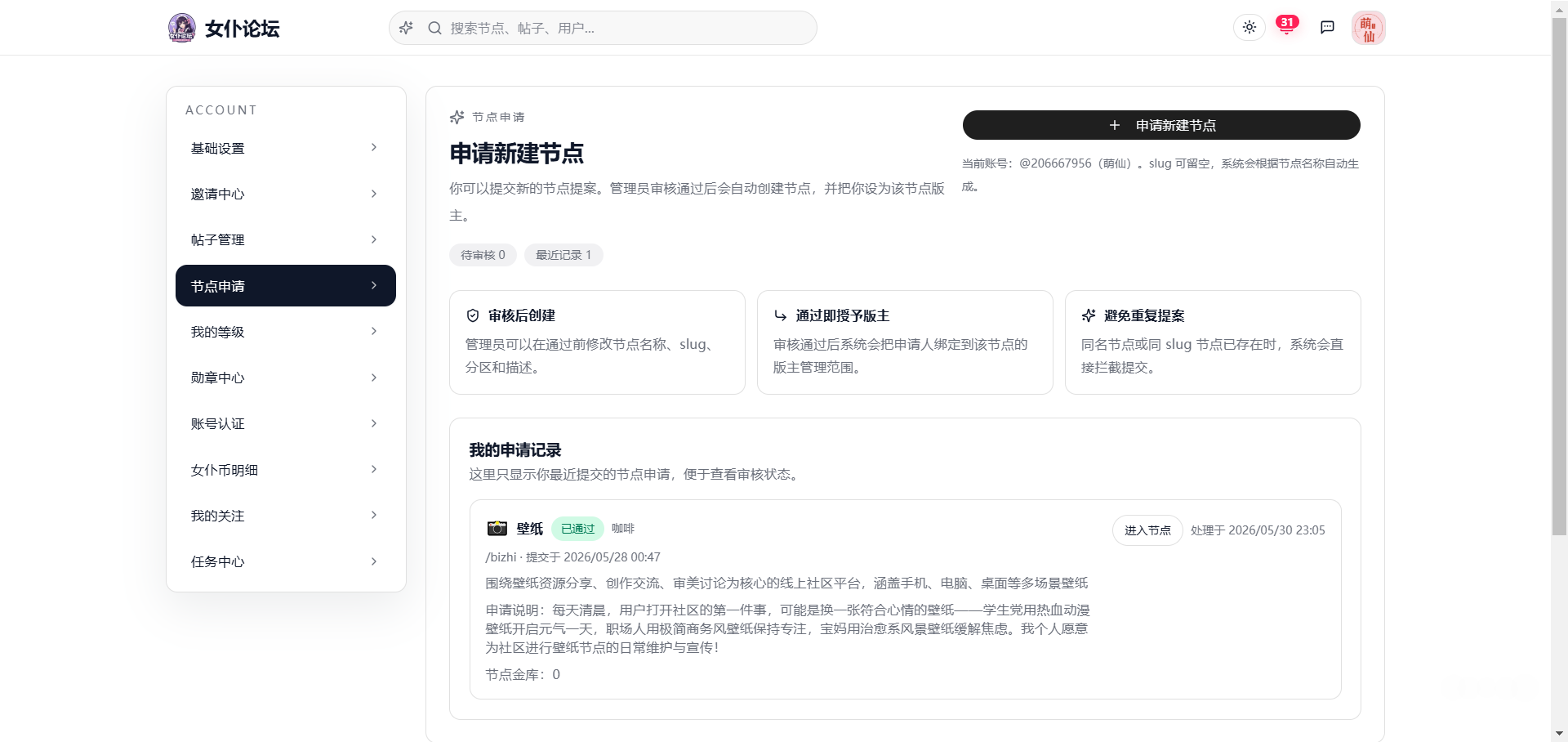The height and width of the screenshot is (742, 1568).
Task: Click the 我的申请记录 heading
Action: pyautogui.click(x=515, y=450)
